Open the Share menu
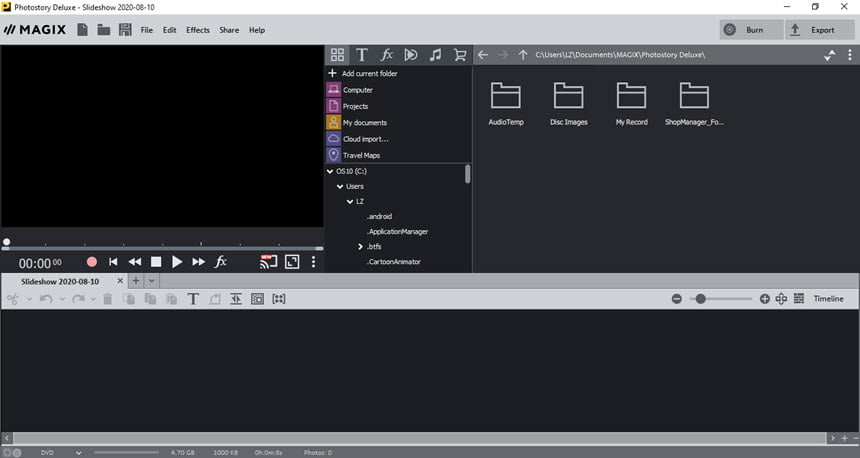Image resolution: width=860 pixels, height=458 pixels. coord(229,30)
